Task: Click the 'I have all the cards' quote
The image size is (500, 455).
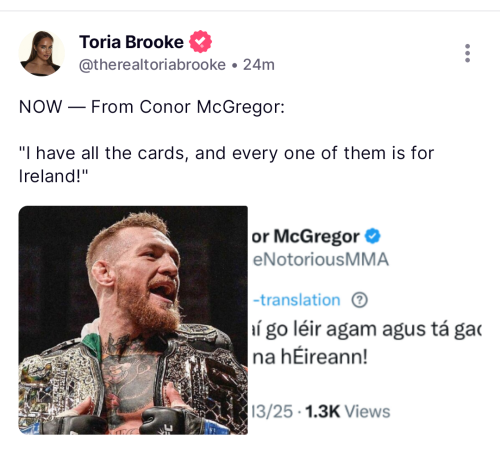Action: coord(227,165)
